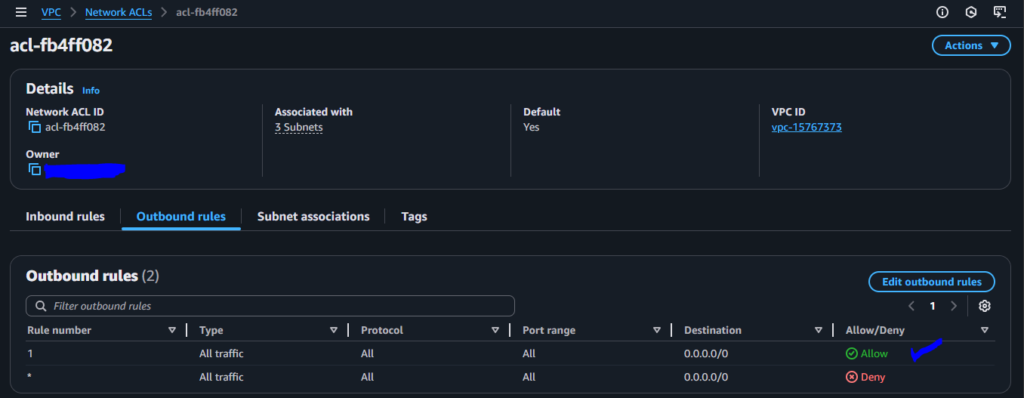Open the Tags tab

coord(414,216)
